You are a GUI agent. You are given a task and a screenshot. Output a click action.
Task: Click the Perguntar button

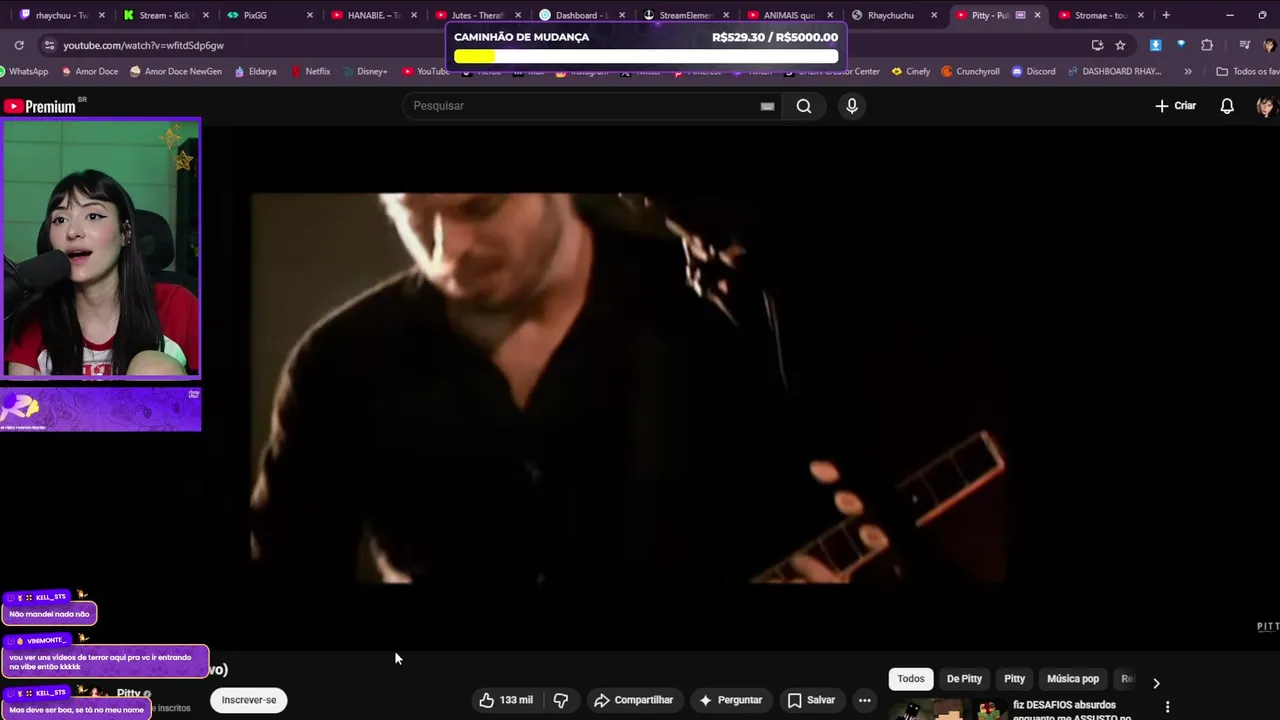click(x=730, y=700)
